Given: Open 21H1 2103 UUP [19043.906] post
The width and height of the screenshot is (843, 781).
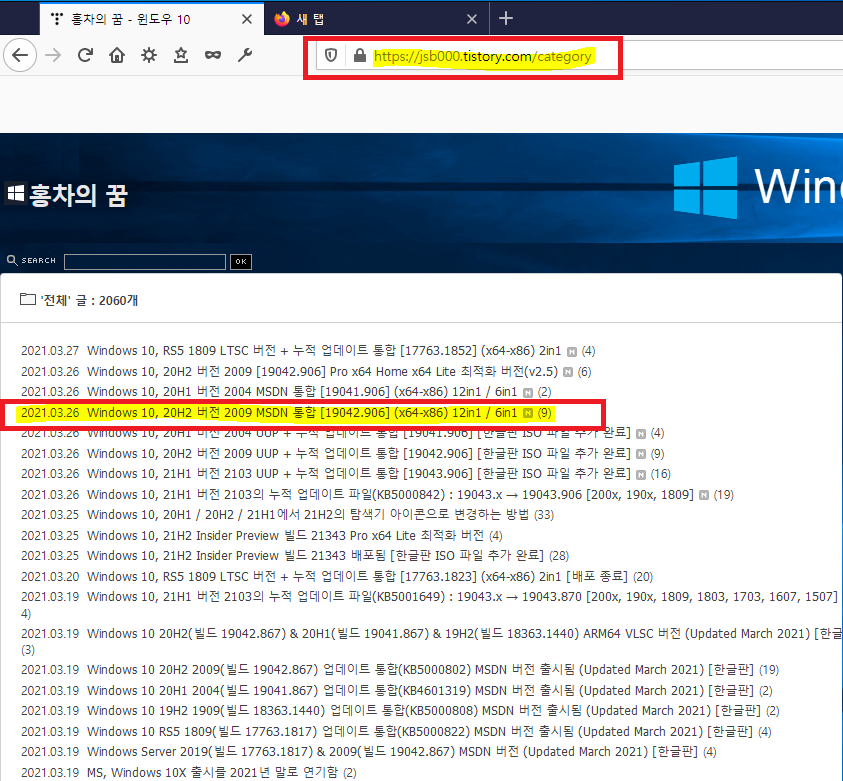Looking at the screenshot, I should (359, 474).
